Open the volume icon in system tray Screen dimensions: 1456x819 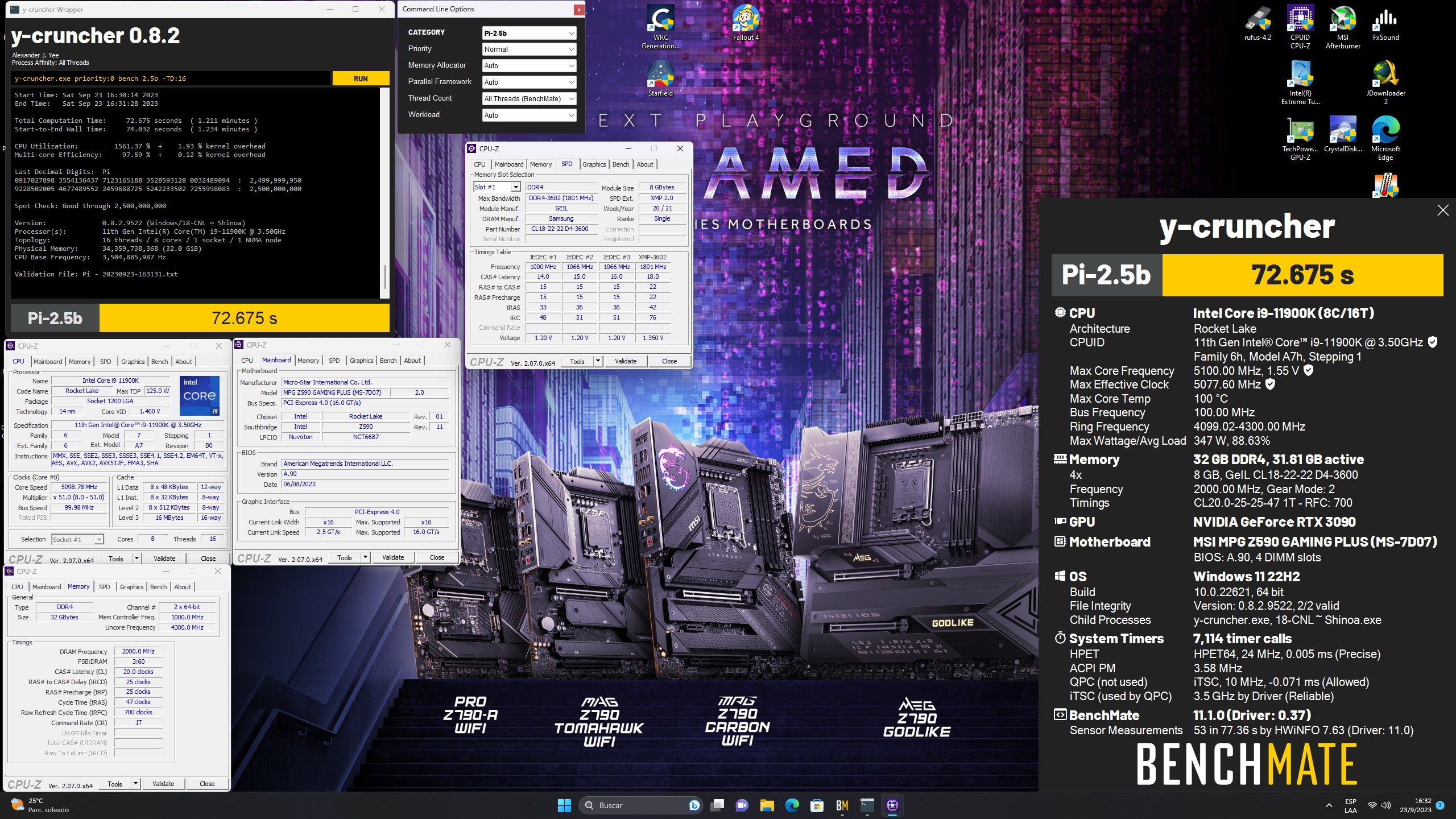[1386, 805]
